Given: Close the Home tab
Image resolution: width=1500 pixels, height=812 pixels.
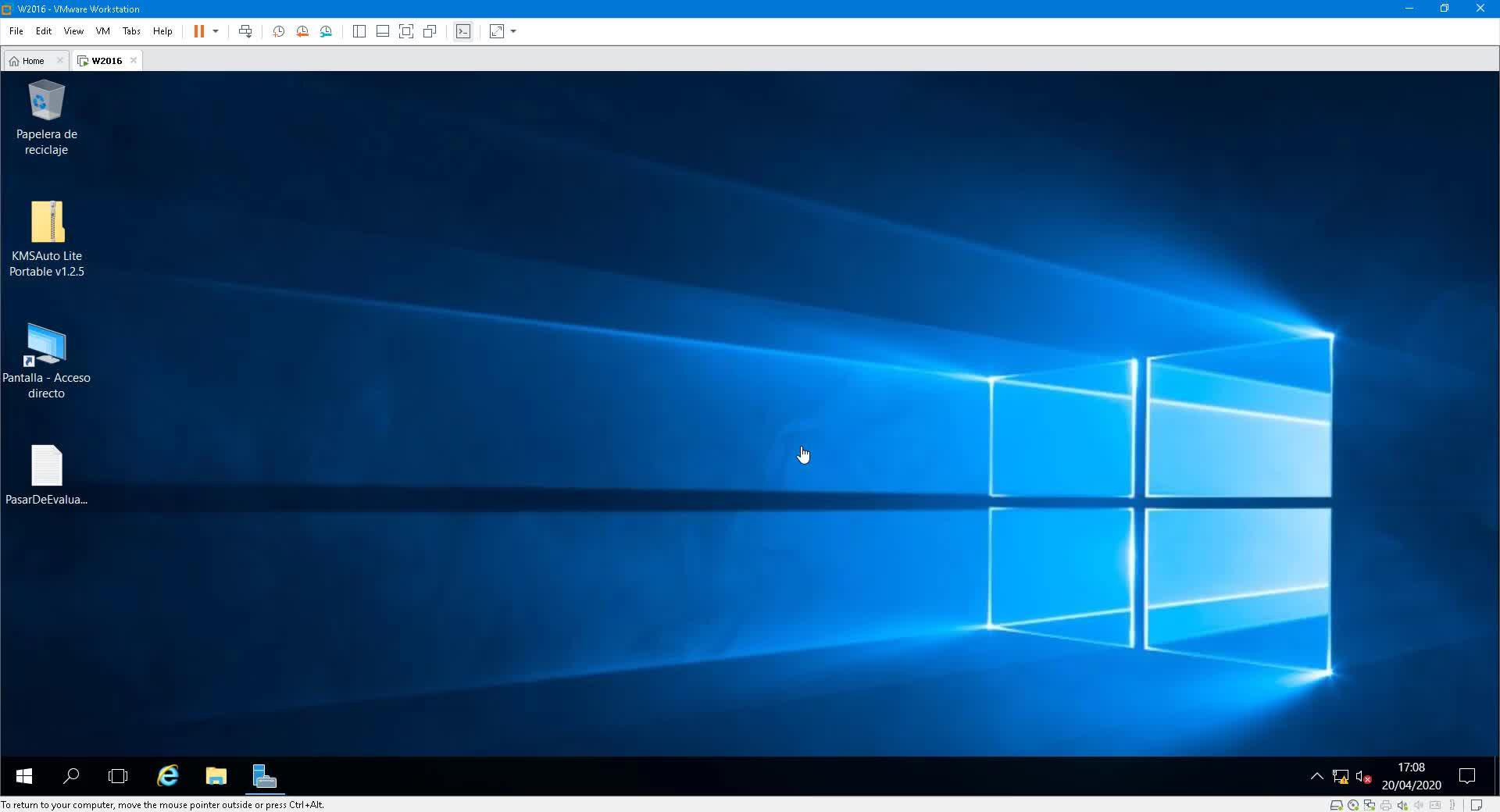Looking at the screenshot, I should click(x=60, y=60).
